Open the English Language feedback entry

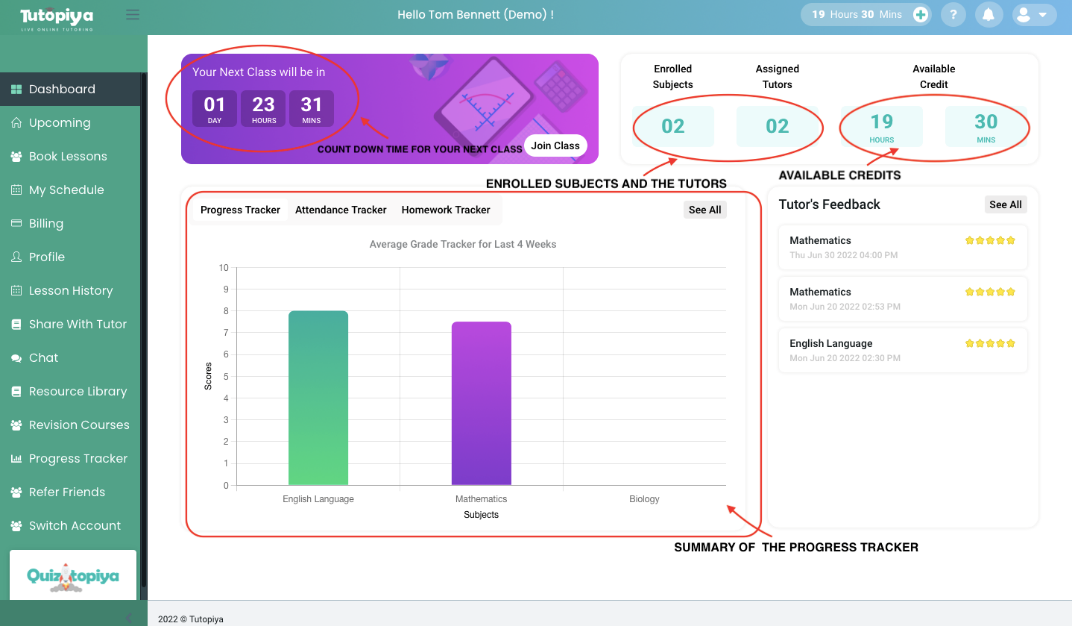pyautogui.click(x=902, y=350)
